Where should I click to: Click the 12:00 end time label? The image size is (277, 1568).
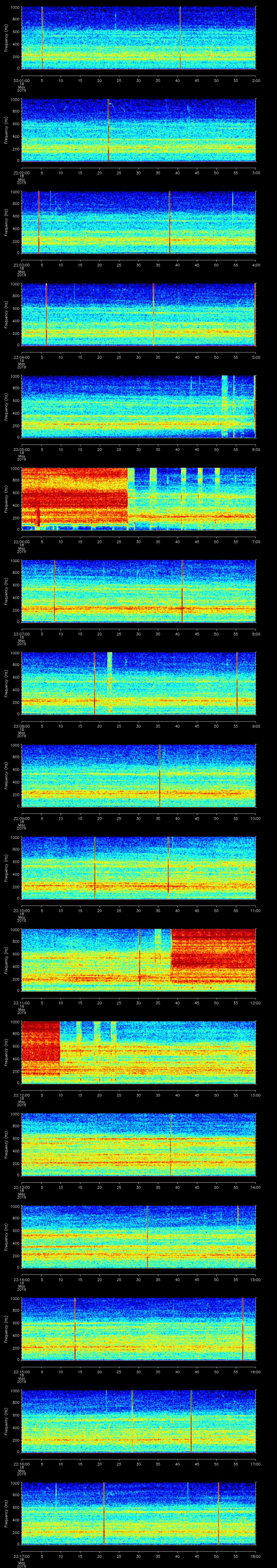click(x=256, y=1003)
